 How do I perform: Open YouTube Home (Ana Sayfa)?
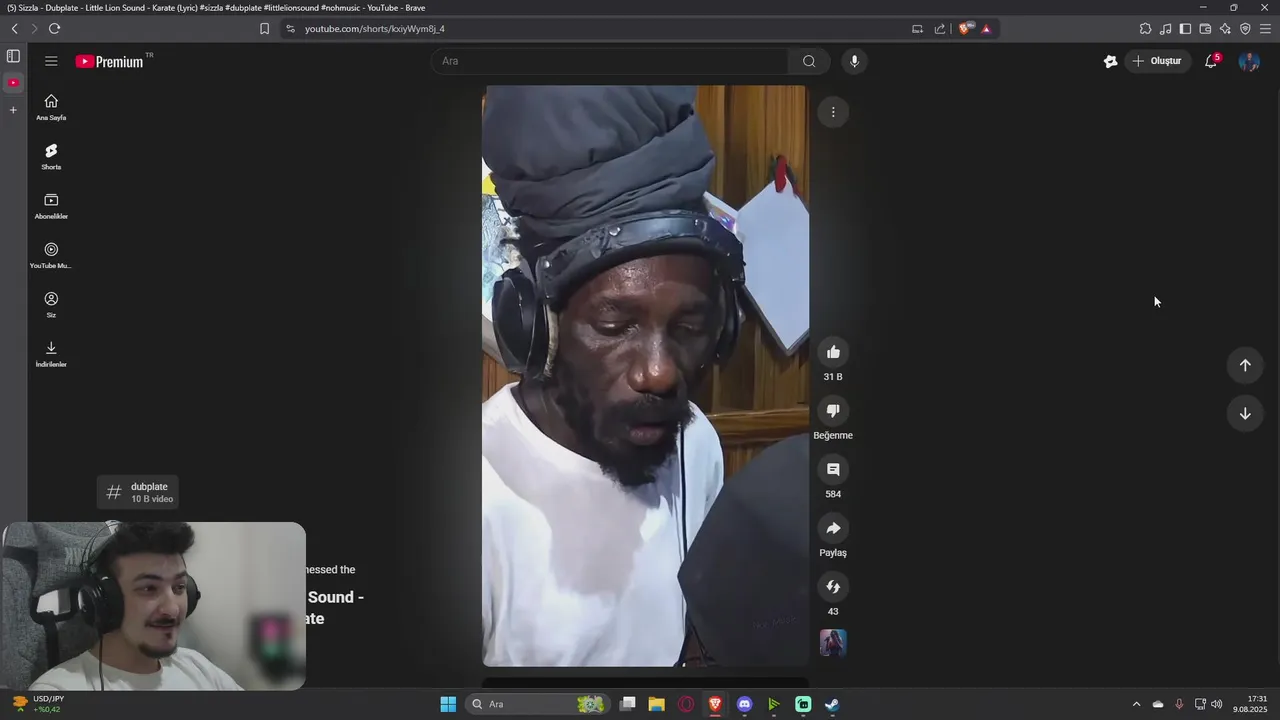[51, 107]
